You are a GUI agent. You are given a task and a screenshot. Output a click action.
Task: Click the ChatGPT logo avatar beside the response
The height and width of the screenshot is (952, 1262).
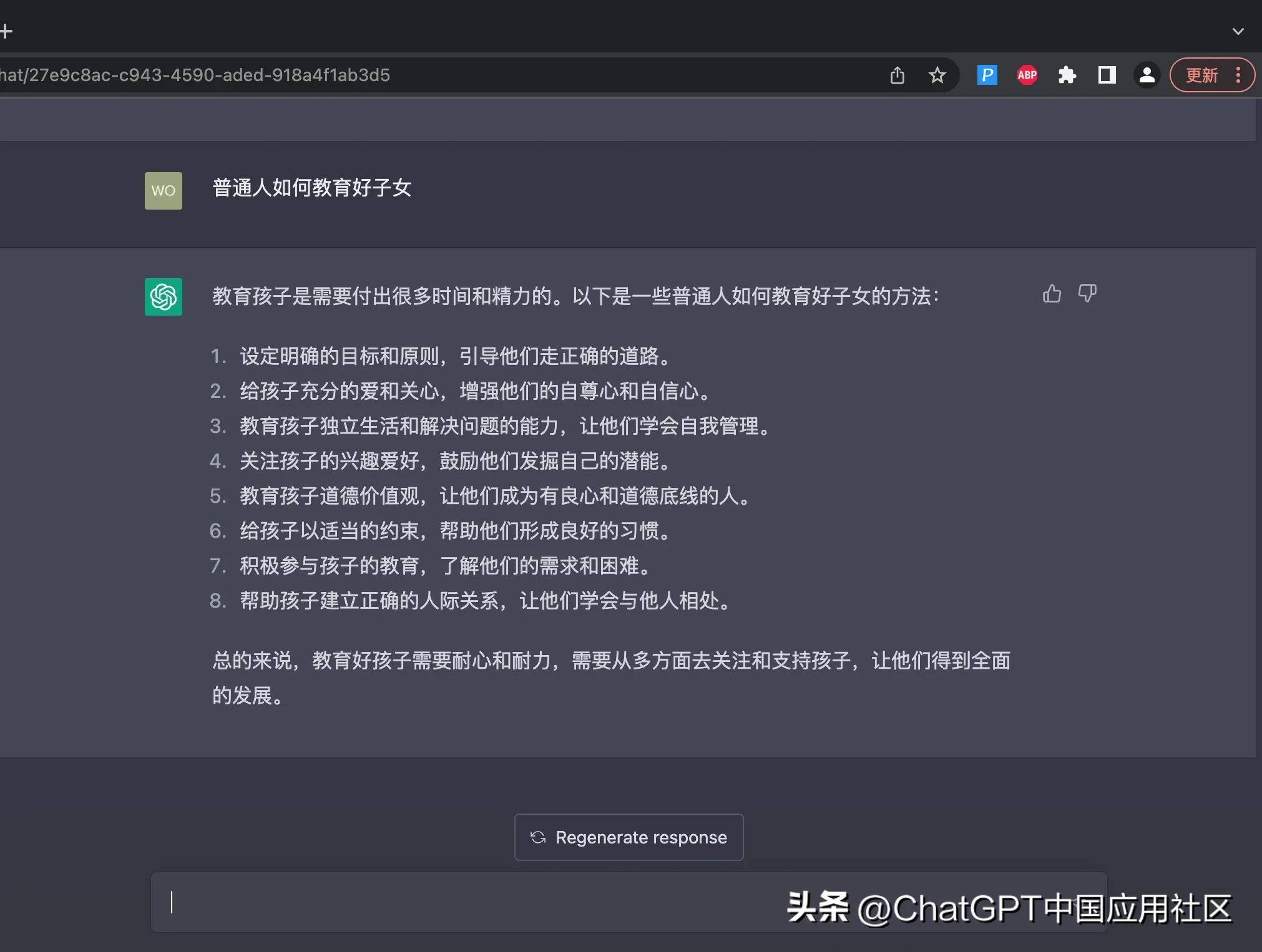coord(163,298)
